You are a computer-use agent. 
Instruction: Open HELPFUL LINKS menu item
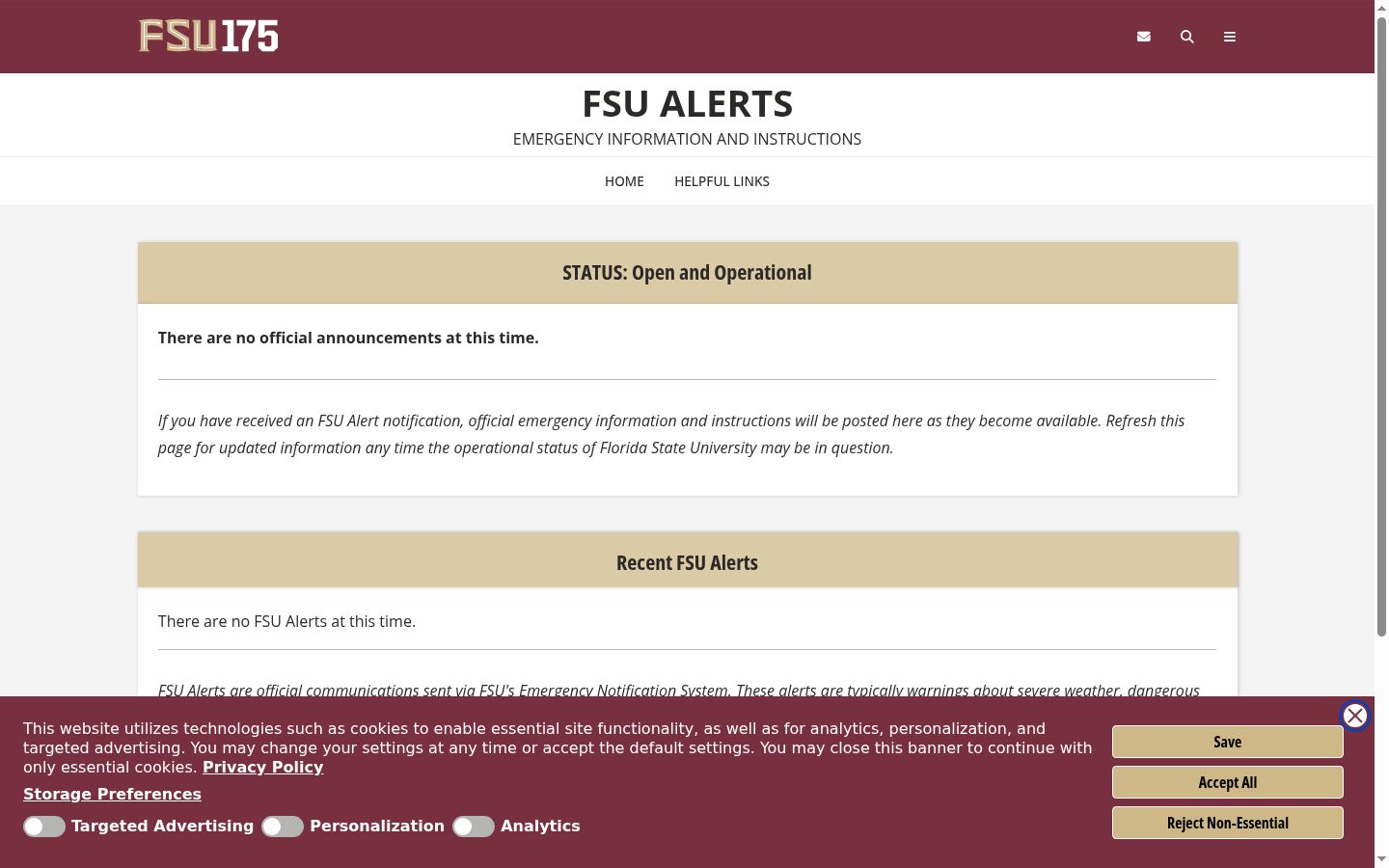tap(722, 181)
